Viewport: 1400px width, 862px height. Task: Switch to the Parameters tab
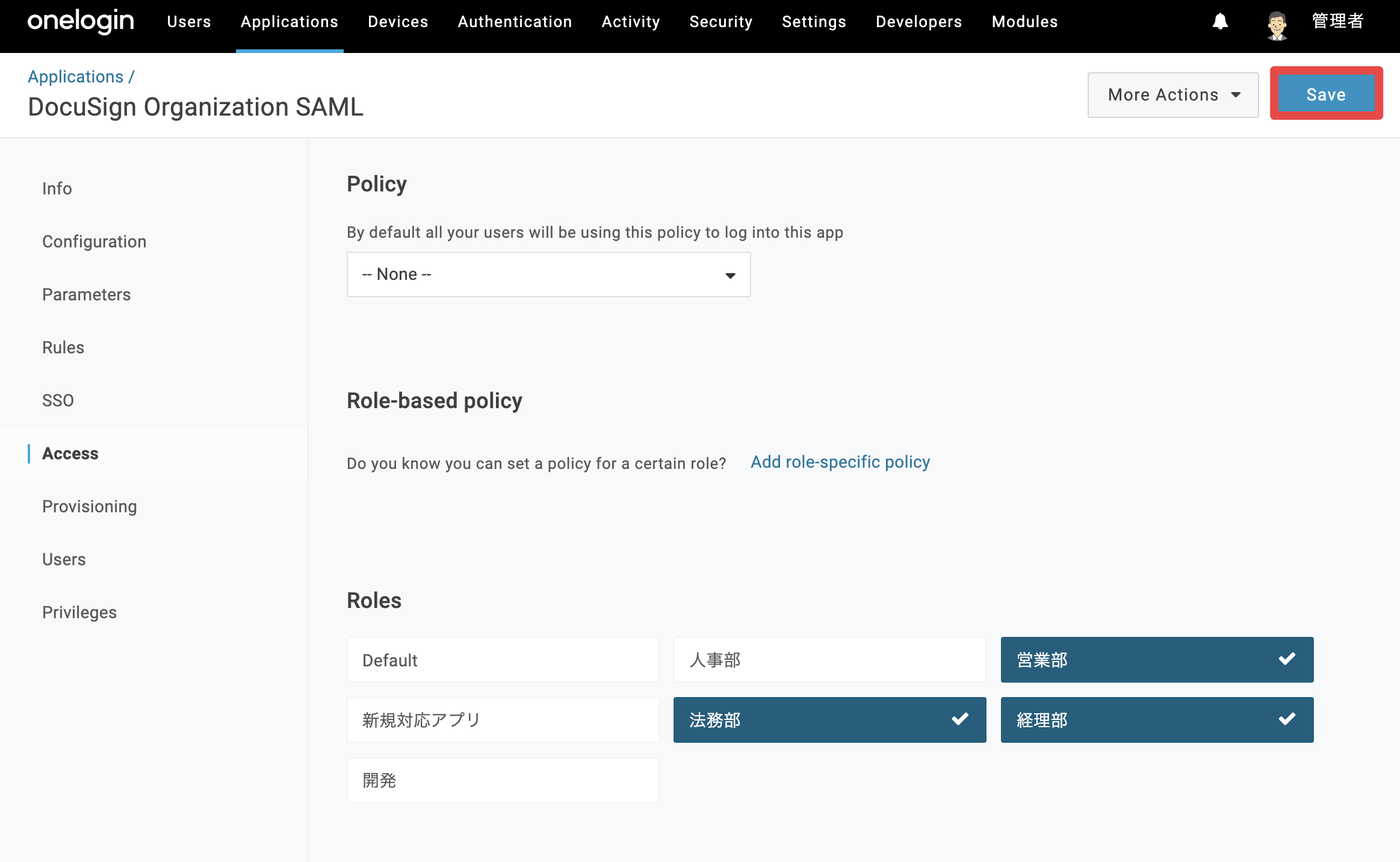click(x=87, y=294)
